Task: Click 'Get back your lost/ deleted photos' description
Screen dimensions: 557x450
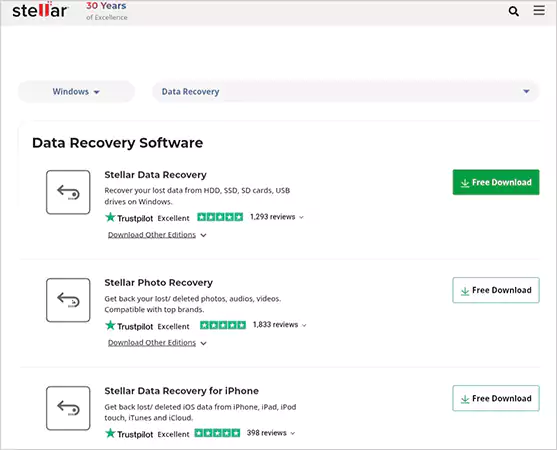Action: [193, 304]
